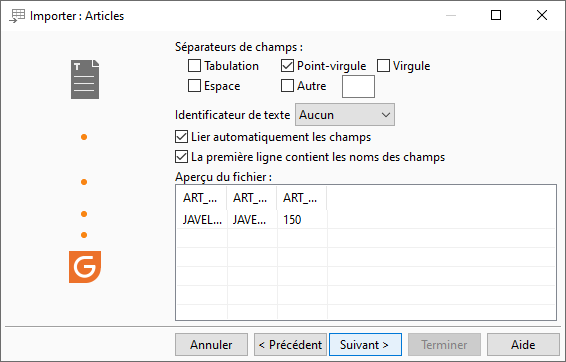
Task: Toggle Lier automatiquement les champs
Action: [x=181, y=137]
